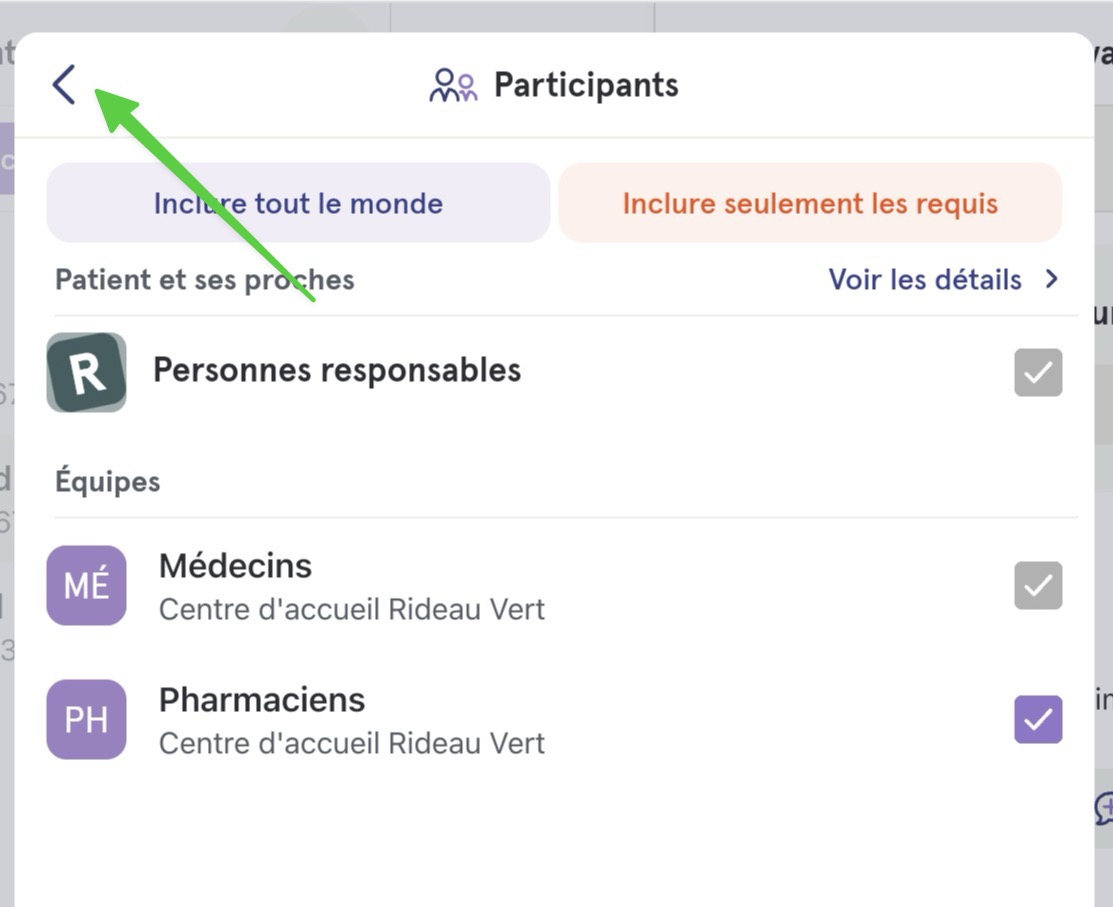
Task: Click the MÉ avatar for Médecins team
Action: coord(87,586)
